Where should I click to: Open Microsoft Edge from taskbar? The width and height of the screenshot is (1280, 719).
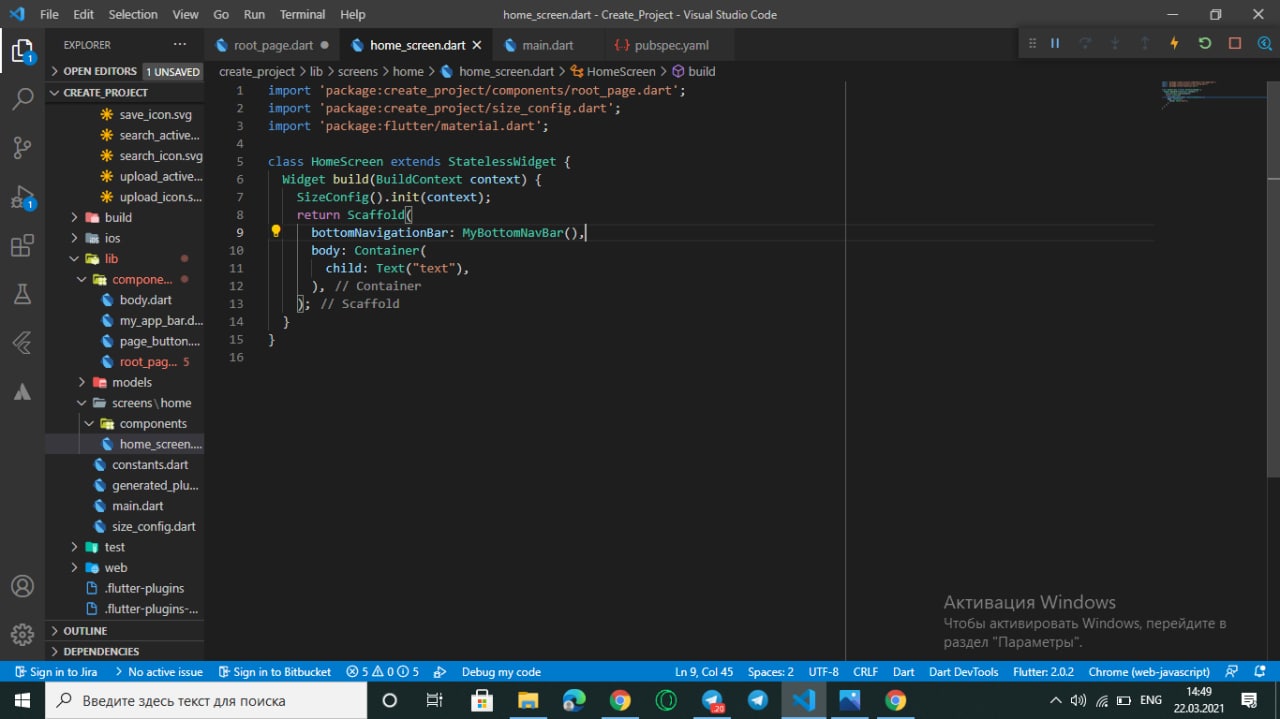pyautogui.click(x=574, y=700)
